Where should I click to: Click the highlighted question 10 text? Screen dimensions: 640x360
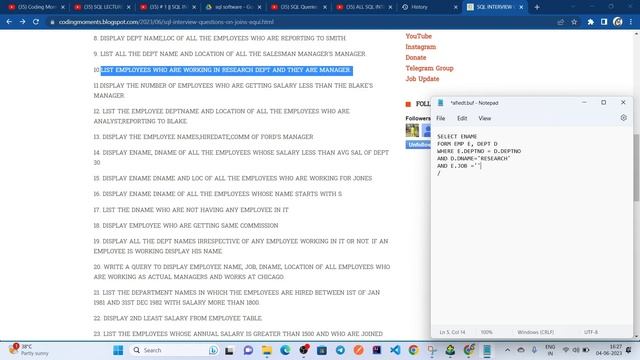pos(227,70)
